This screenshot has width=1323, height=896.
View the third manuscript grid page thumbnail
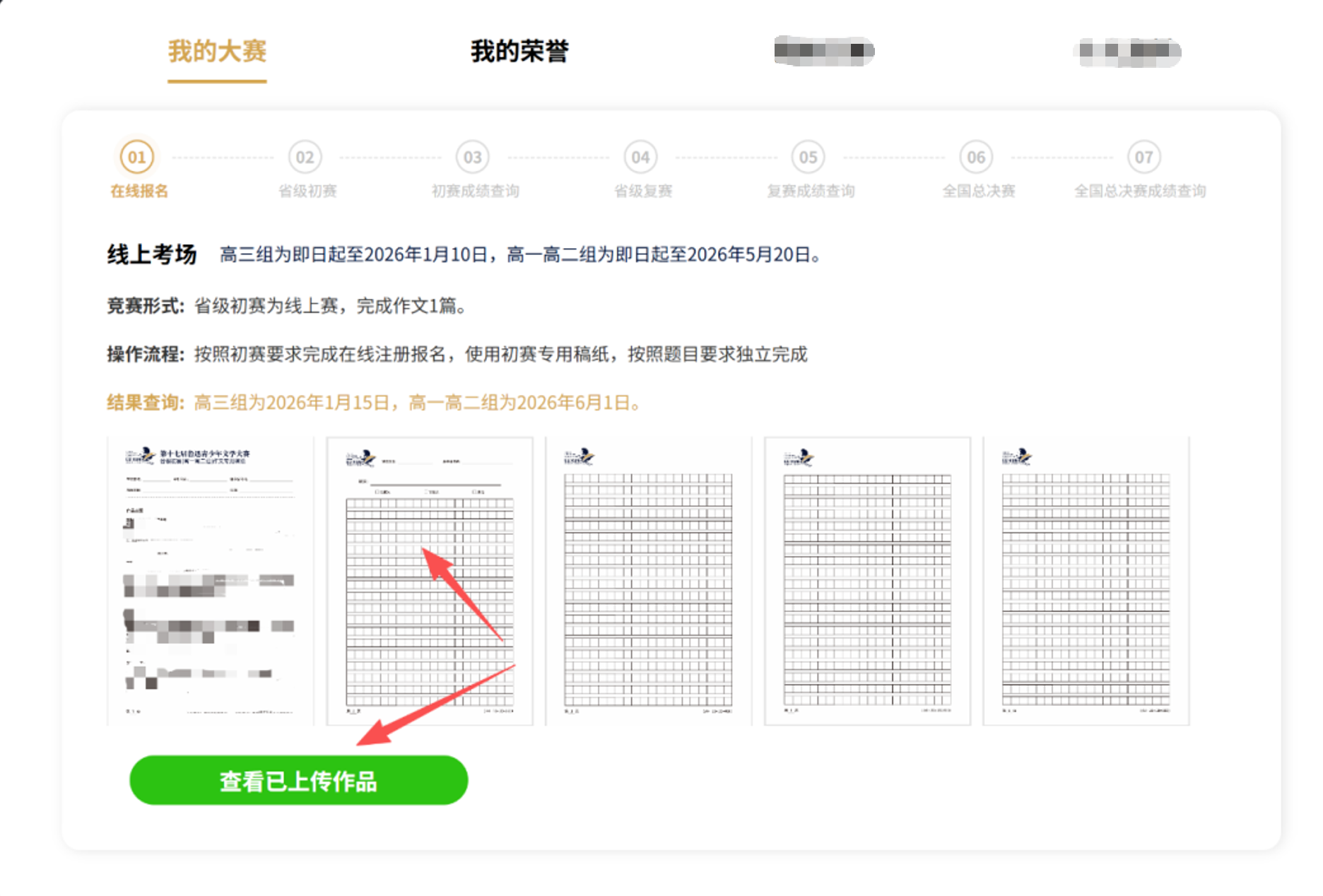648,581
